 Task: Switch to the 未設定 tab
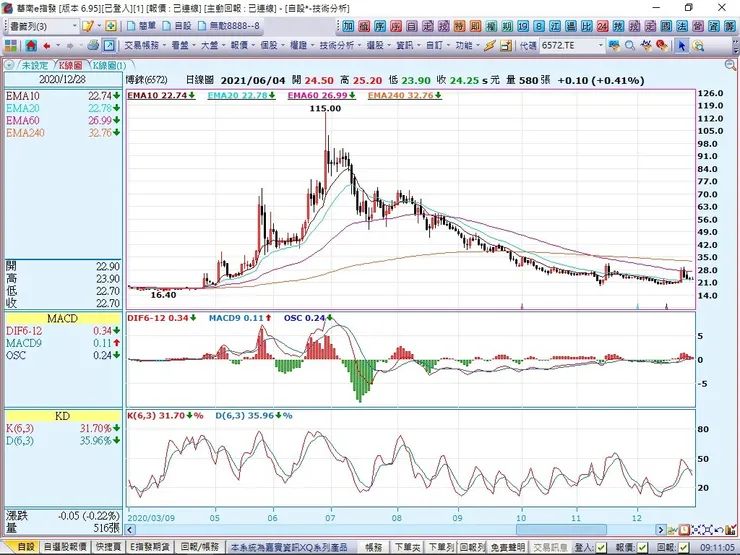pyautogui.click(x=35, y=66)
